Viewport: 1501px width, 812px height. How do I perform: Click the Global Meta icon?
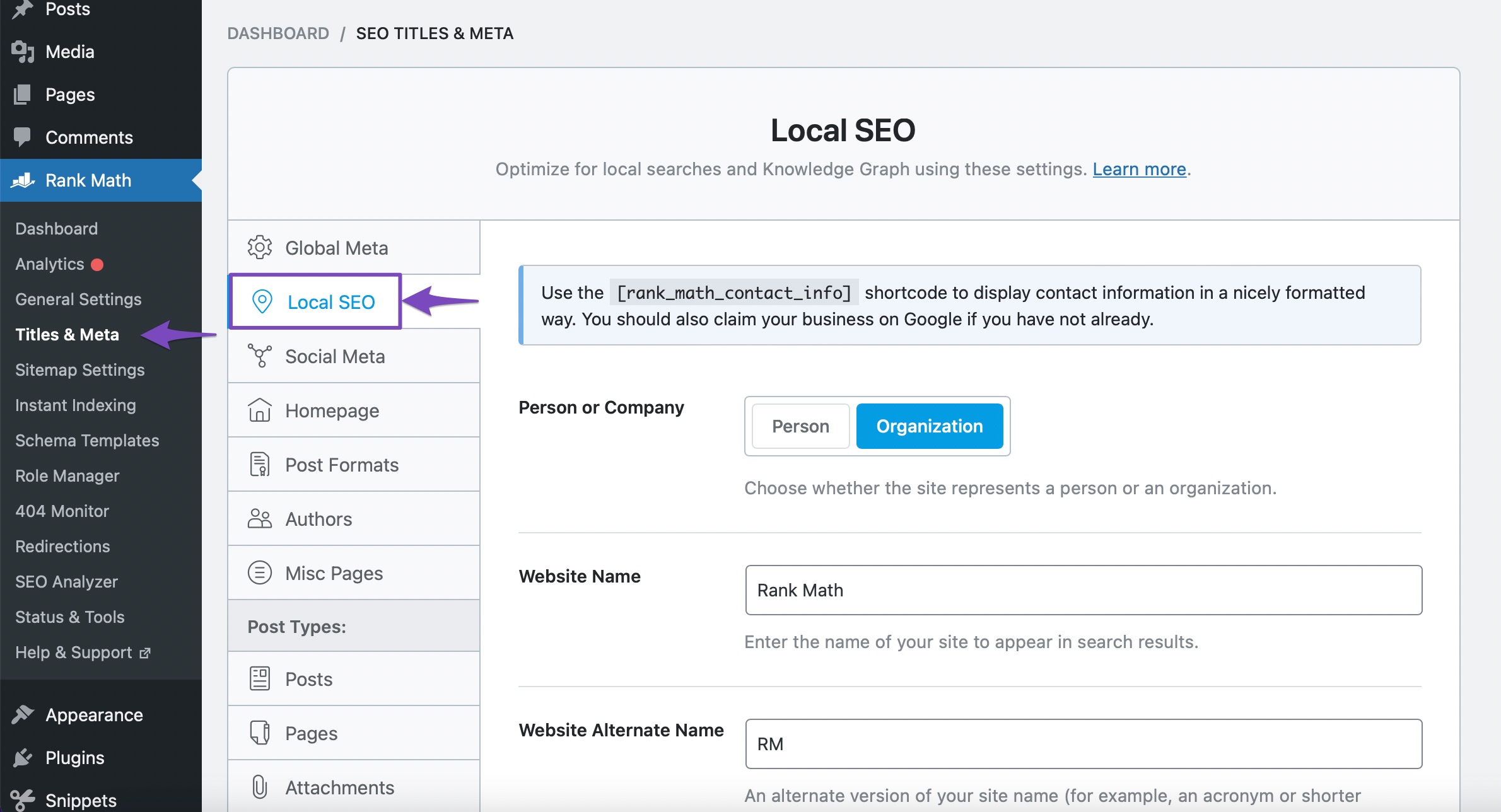click(x=259, y=247)
